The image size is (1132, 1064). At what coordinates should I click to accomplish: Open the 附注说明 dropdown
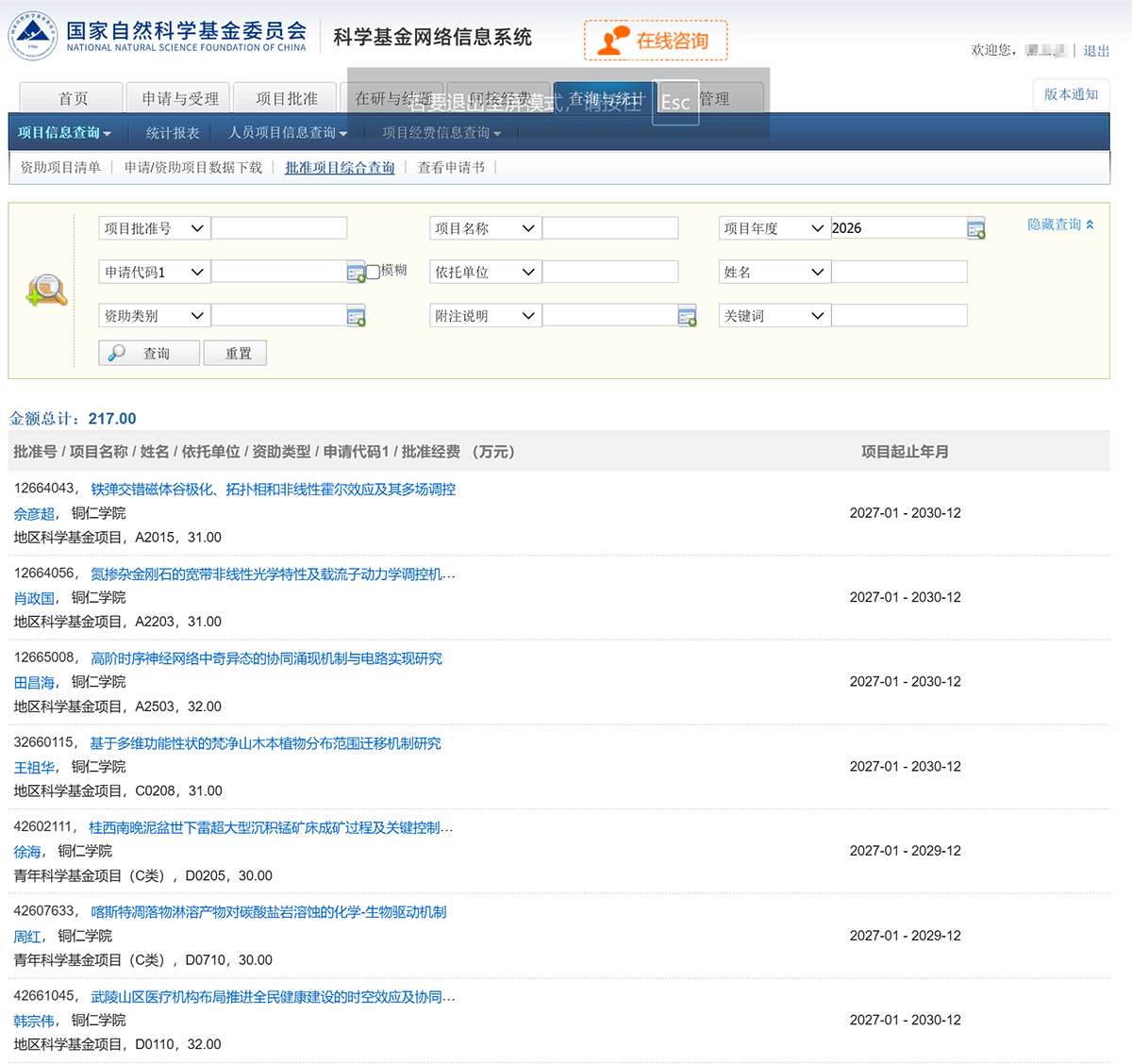tap(486, 316)
